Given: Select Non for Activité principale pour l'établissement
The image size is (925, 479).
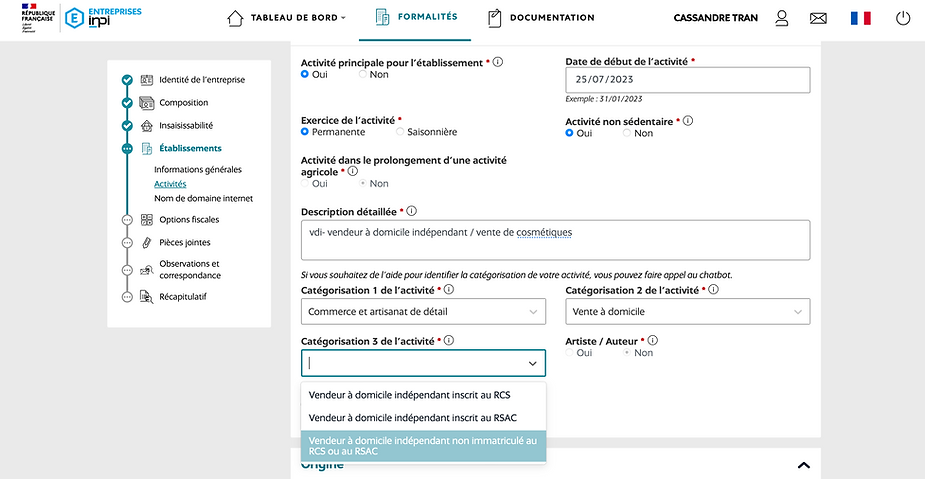Looking at the screenshot, I should click(364, 74).
